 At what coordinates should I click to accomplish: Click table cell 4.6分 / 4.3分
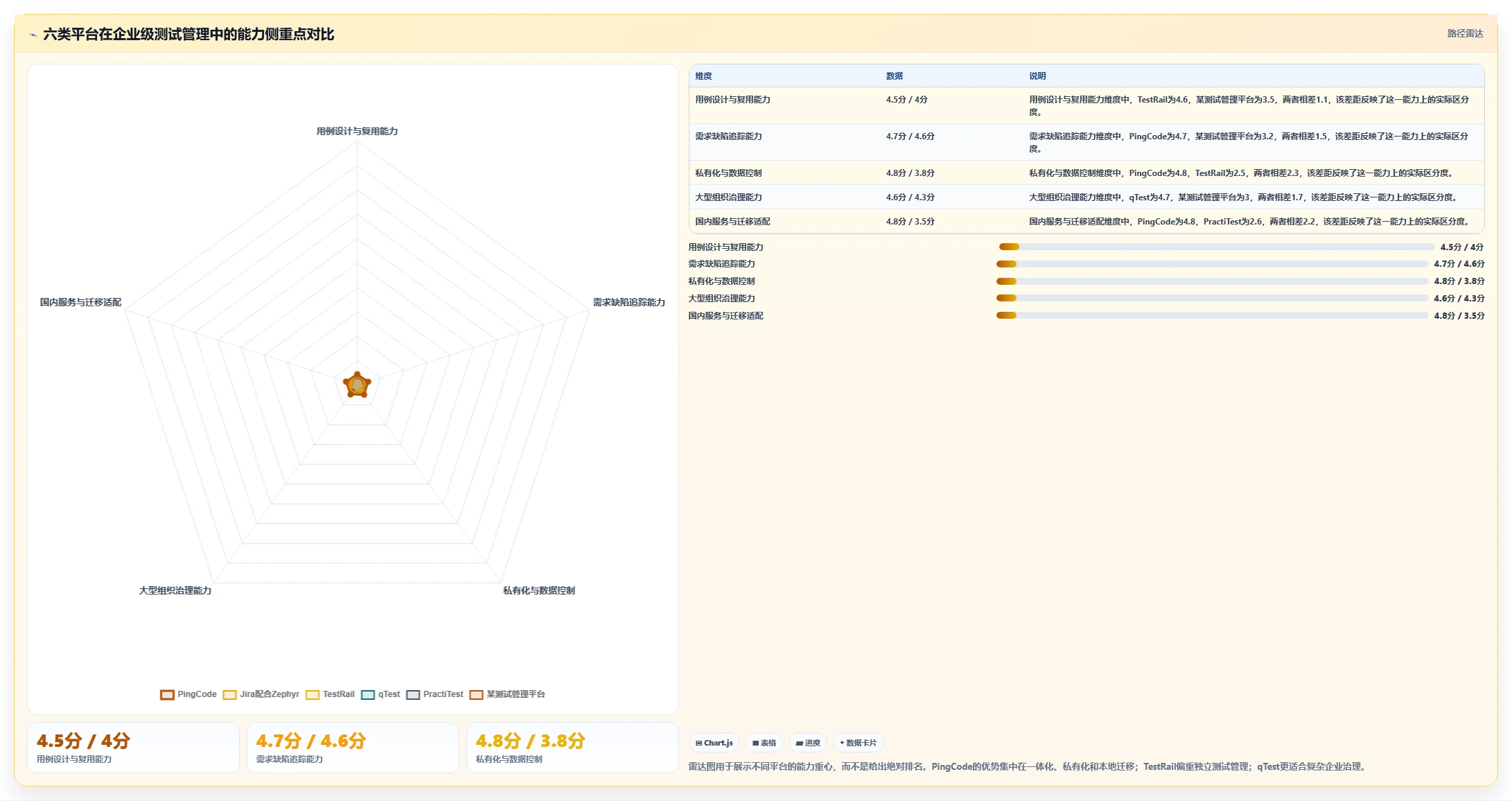(x=910, y=197)
